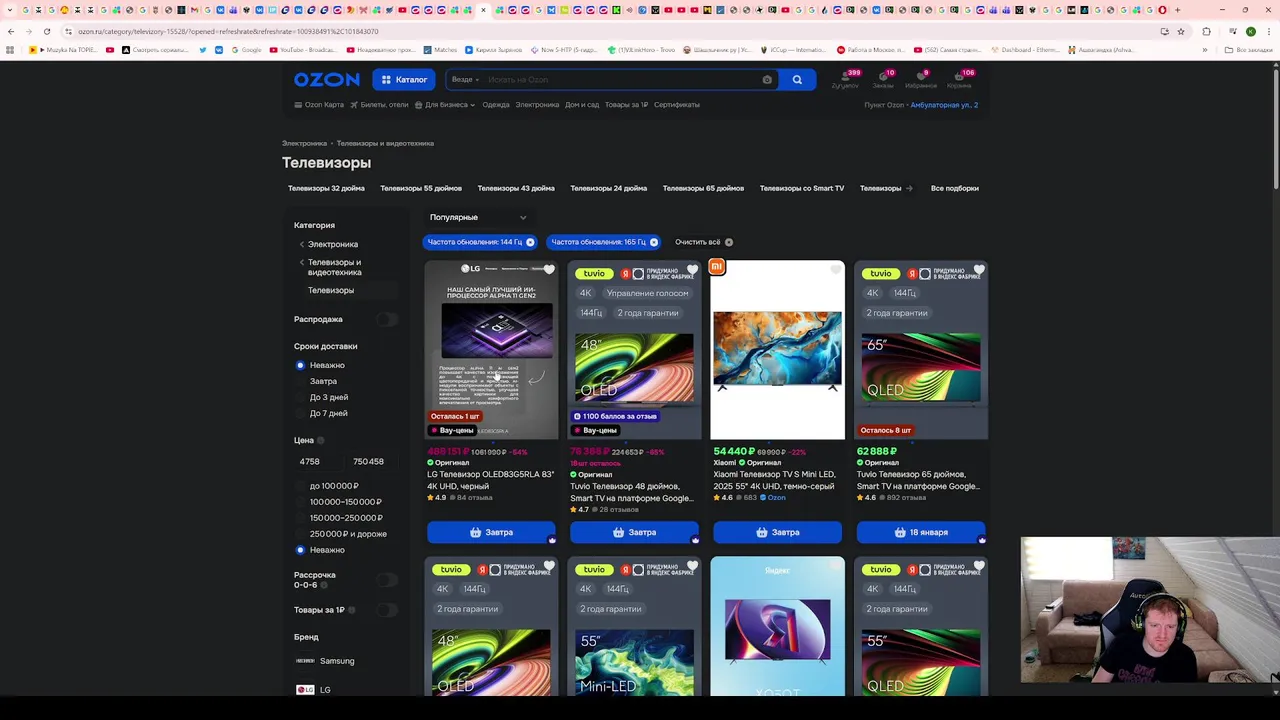Open the Избранное favorites icon
The width and height of the screenshot is (1280, 720).
(921, 79)
